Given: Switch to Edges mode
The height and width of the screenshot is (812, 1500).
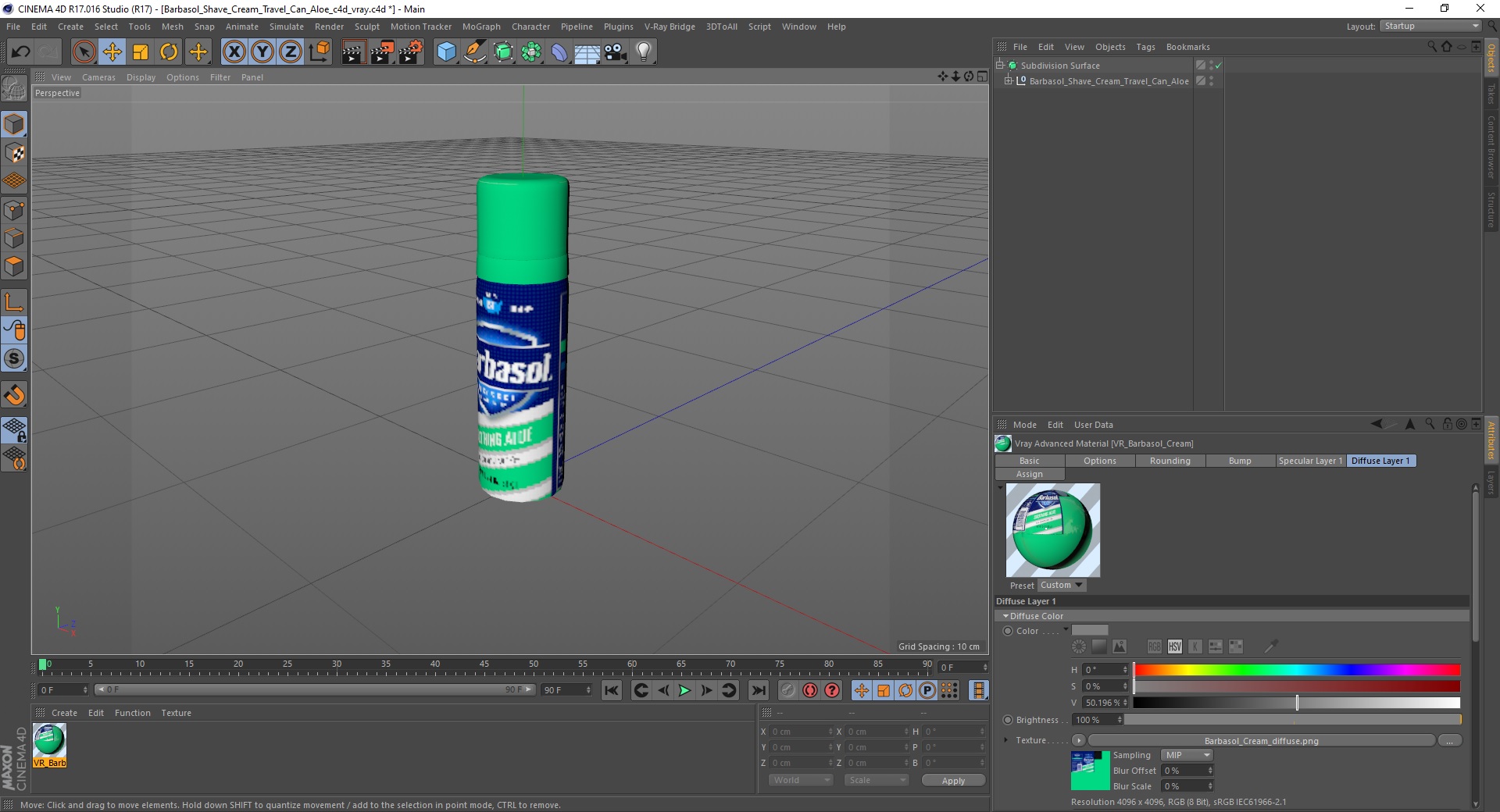Looking at the screenshot, I should tap(14, 238).
